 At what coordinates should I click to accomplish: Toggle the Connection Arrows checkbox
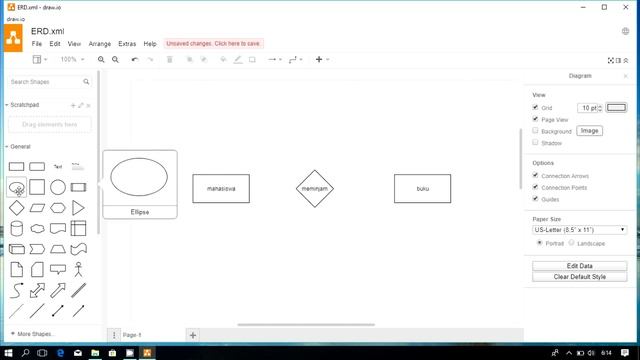[x=535, y=175]
